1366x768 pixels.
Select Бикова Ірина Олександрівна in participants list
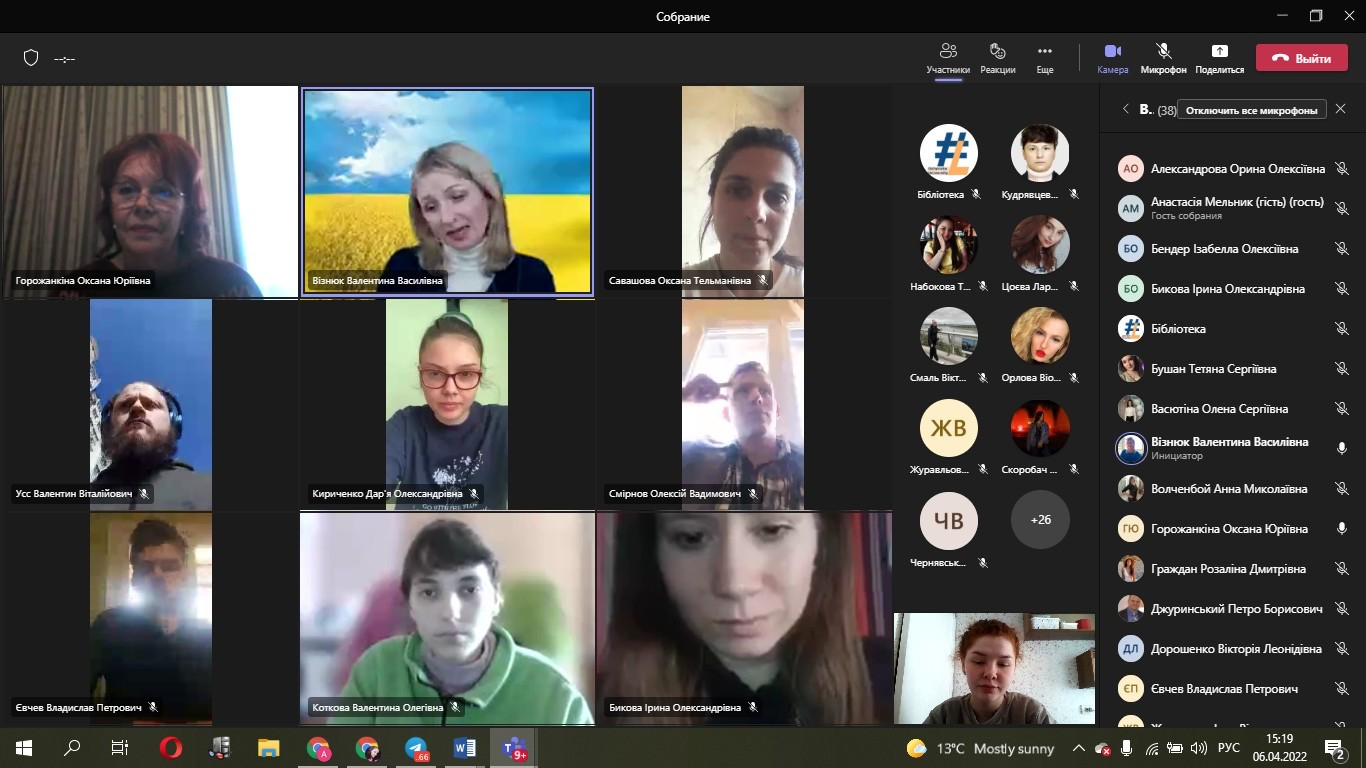1233,289
